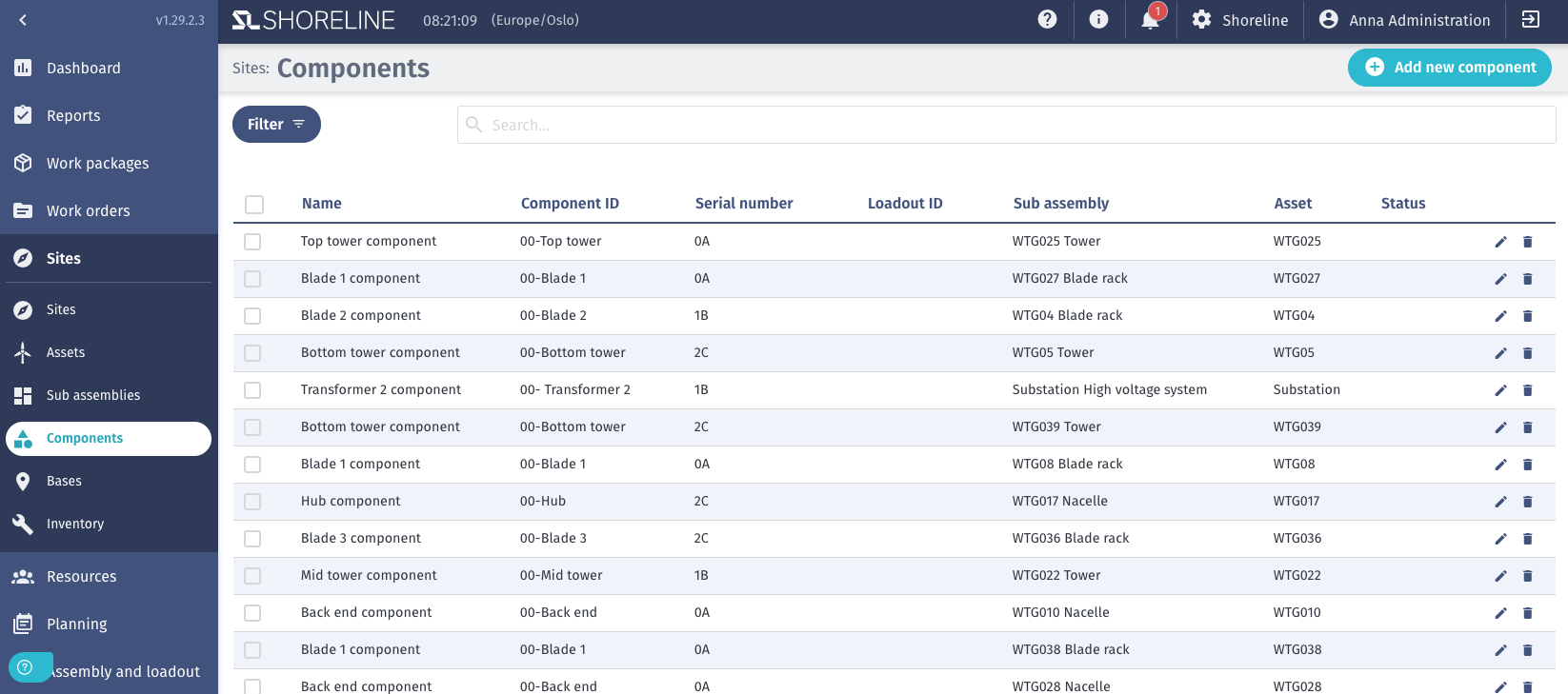This screenshot has height=694, width=1568.
Task: Delete Mid tower component row
Action: pyautogui.click(x=1527, y=576)
